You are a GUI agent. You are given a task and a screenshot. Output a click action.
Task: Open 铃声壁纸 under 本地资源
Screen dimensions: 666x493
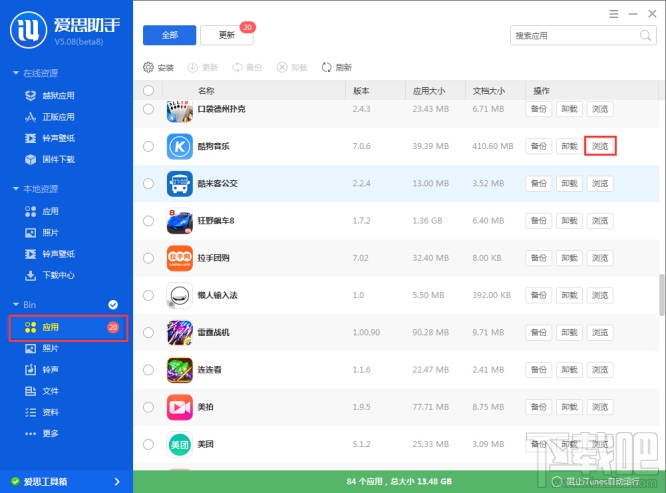[x=50, y=254]
